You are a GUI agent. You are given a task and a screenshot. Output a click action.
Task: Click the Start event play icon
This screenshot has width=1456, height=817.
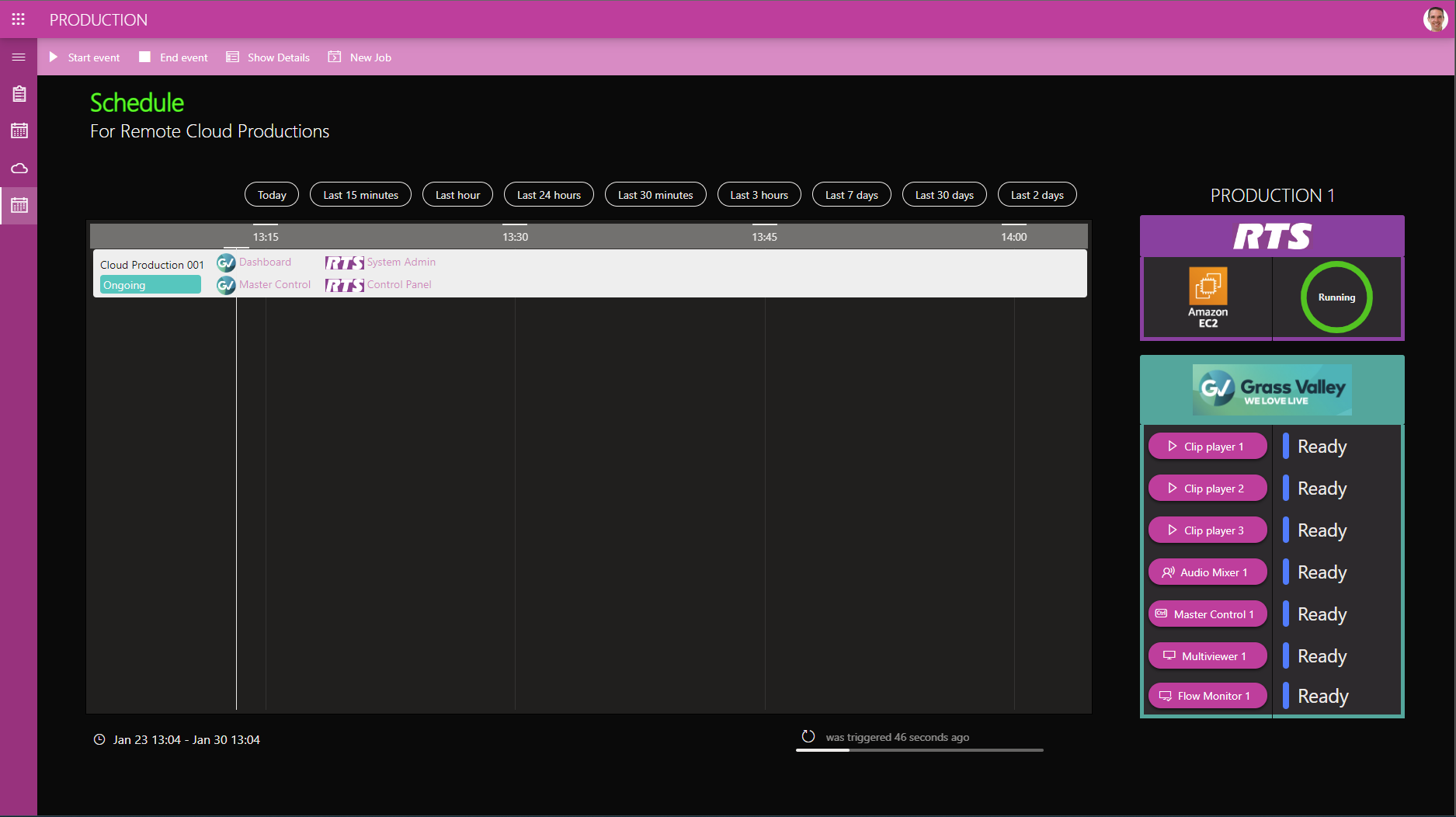point(54,57)
